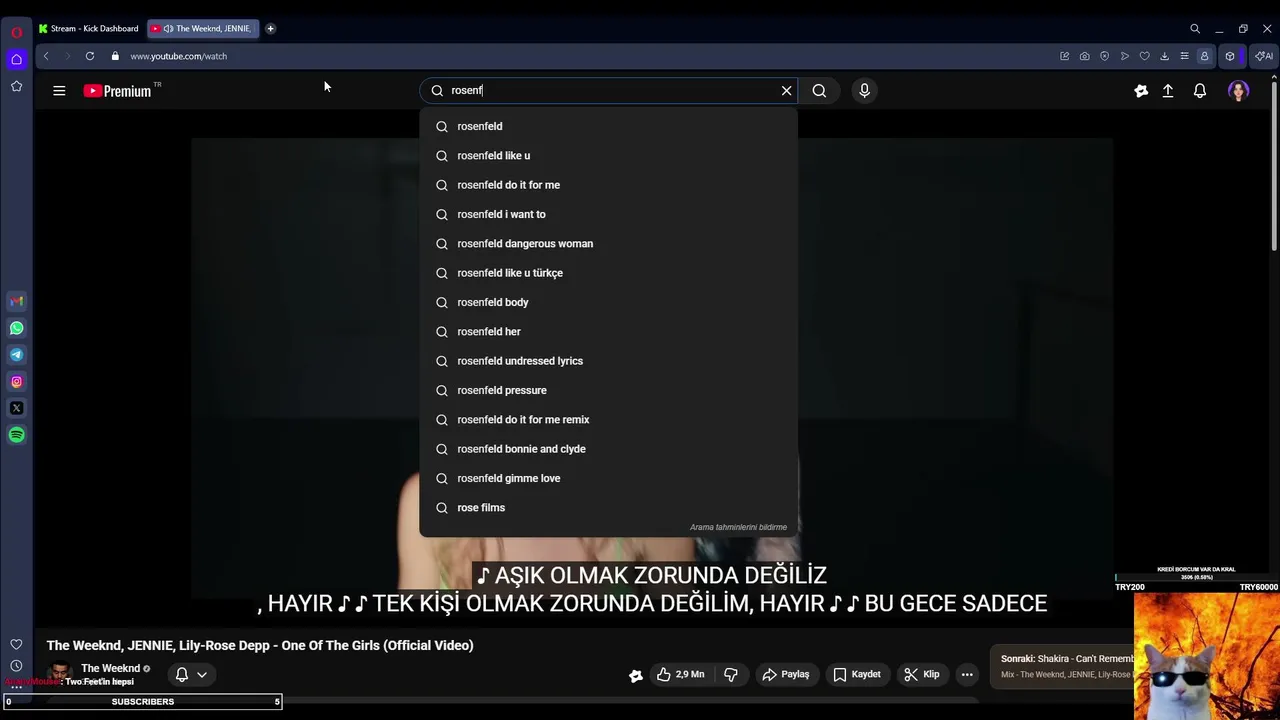Open a new browser tab
Image resolution: width=1280 pixels, height=720 pixels.
[270, 29]
